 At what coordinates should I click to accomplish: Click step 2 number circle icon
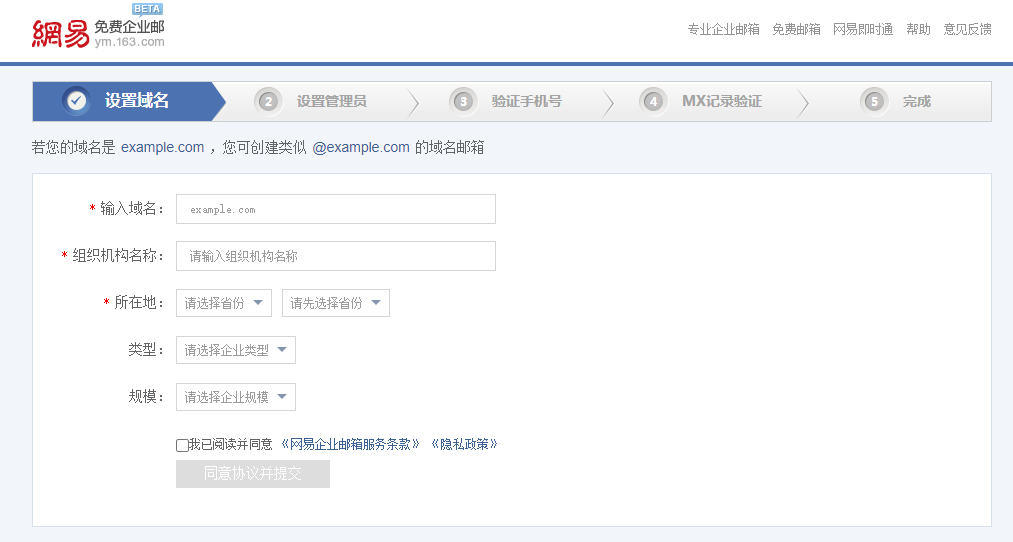[267, 101]
